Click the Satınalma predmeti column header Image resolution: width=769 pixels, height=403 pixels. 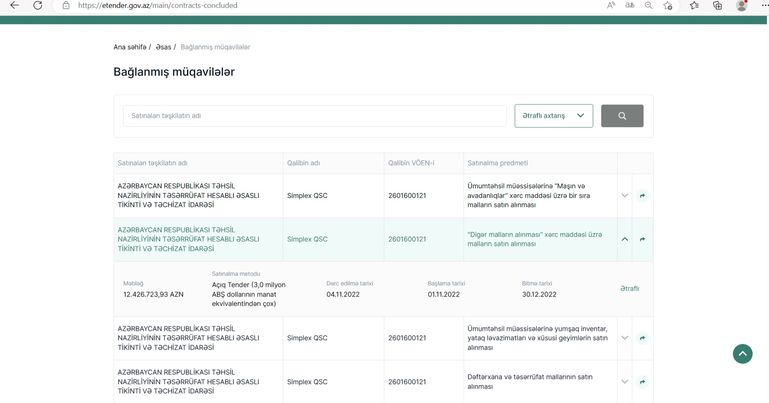click(498, 163)
